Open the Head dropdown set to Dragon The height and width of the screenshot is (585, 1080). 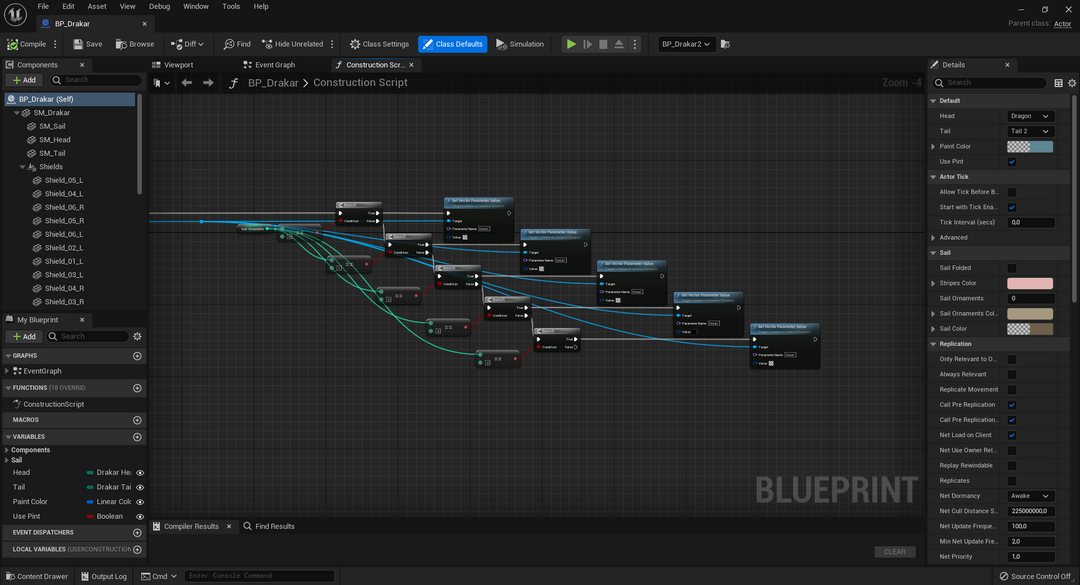(x=1031, y=115)
